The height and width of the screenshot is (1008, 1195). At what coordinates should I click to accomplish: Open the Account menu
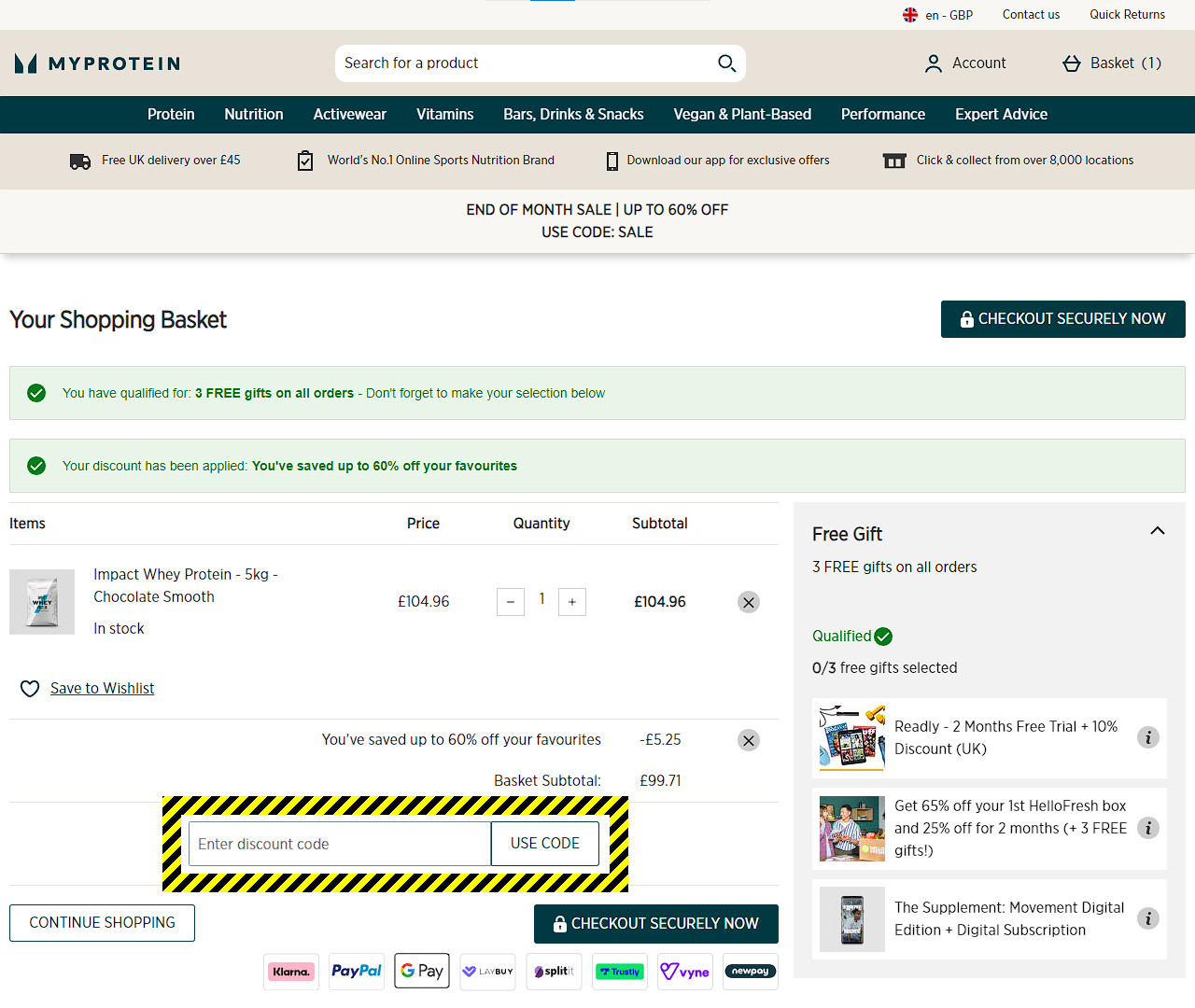965,63
